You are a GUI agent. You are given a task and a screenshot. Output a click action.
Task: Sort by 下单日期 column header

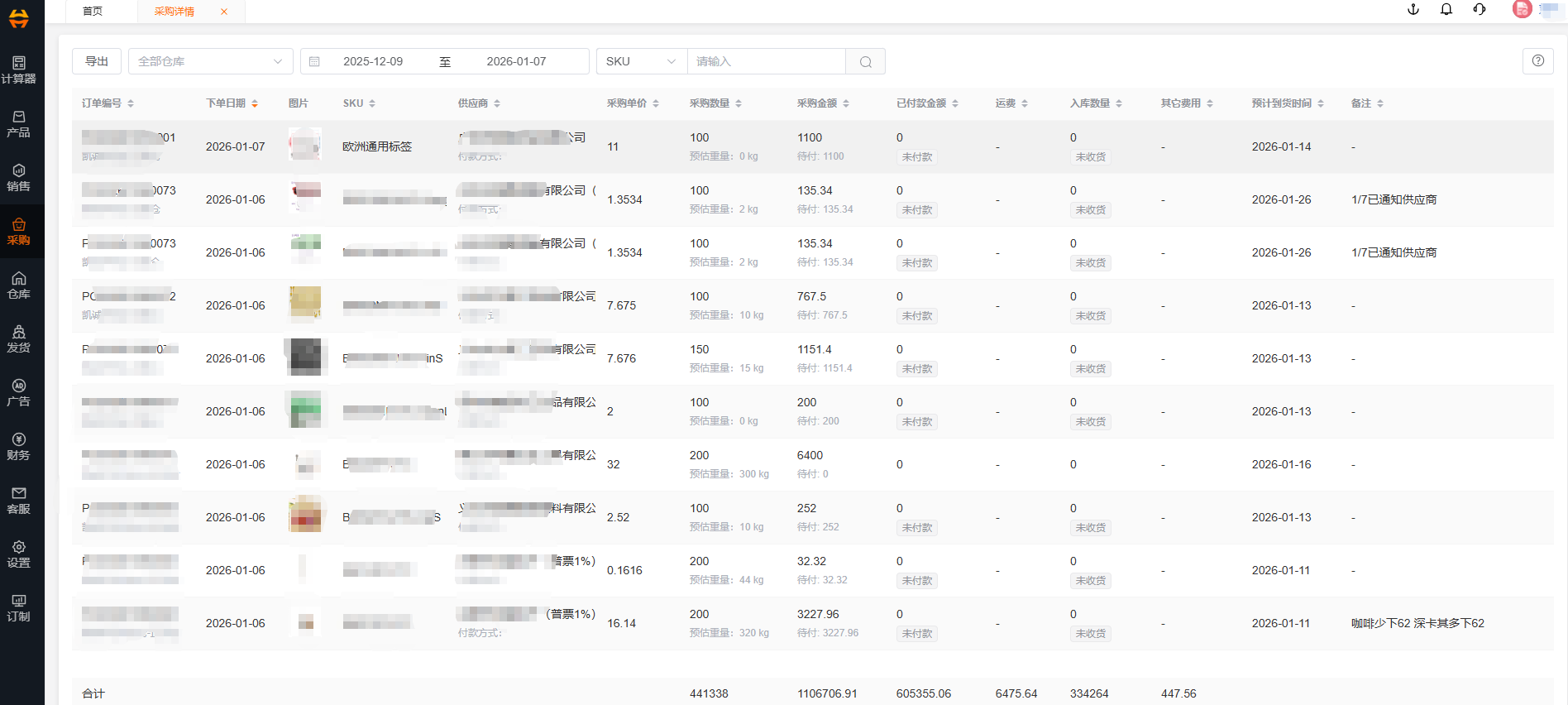232,103
